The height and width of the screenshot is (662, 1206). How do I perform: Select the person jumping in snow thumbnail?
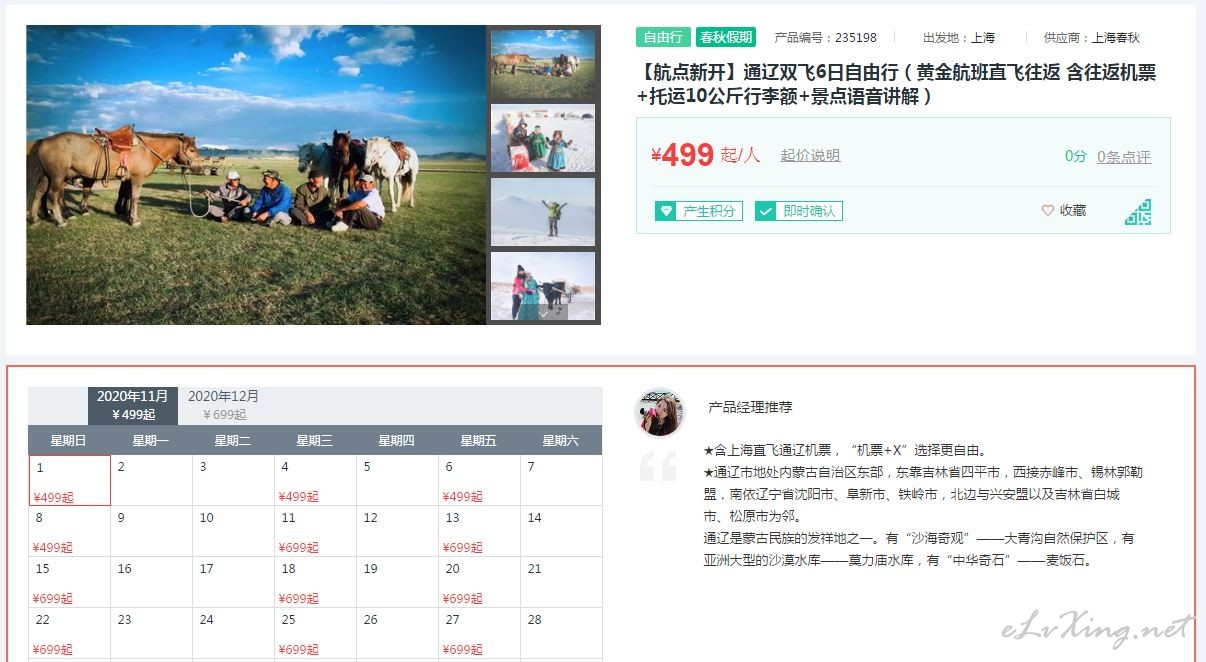(x=543, y=212)
